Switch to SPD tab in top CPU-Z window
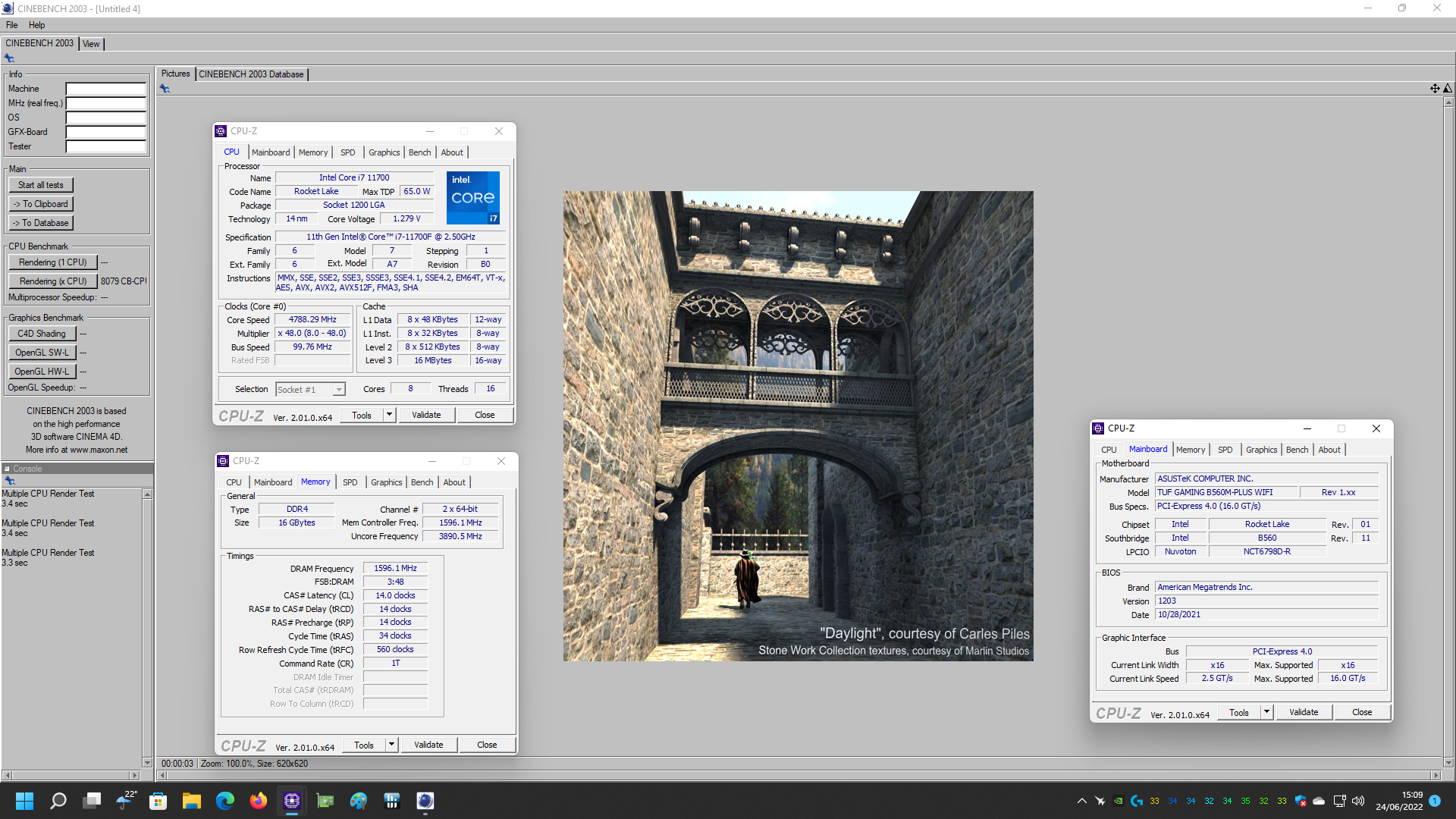Image resolution: width=1456 pixels, height=819 pixels. tap(347, 152)
